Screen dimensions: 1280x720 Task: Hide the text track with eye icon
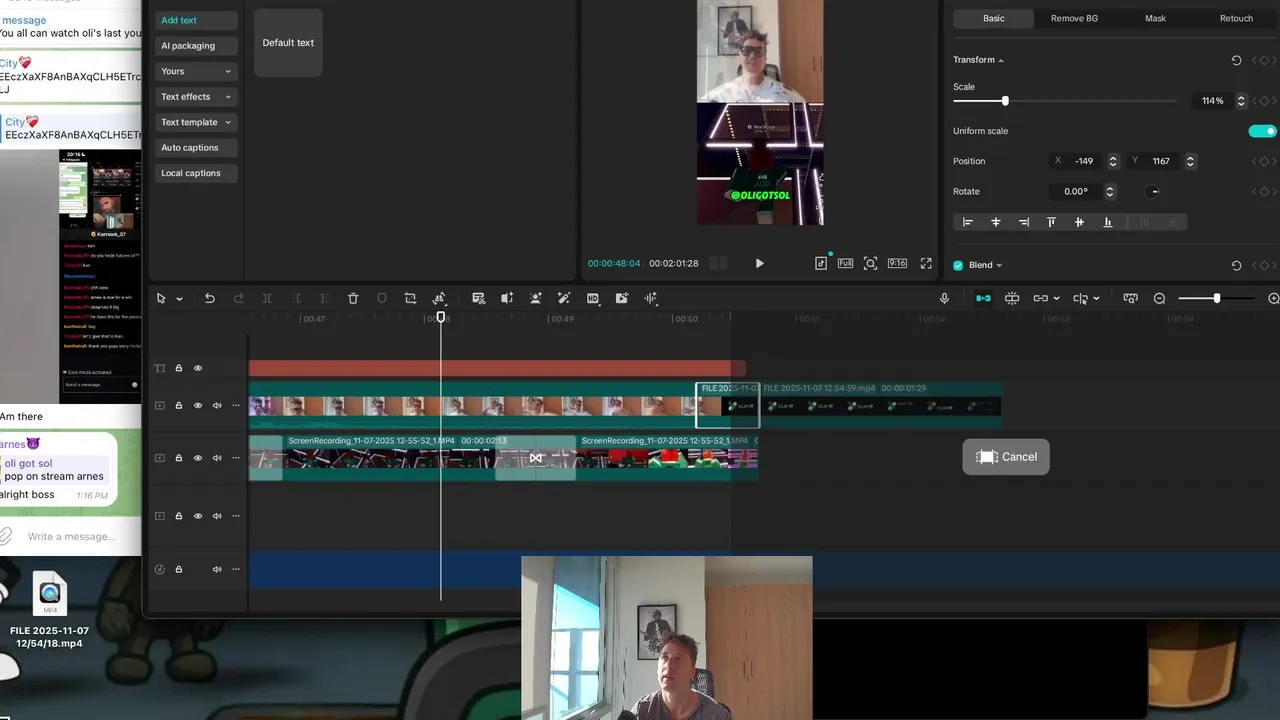tap(198, 368)
